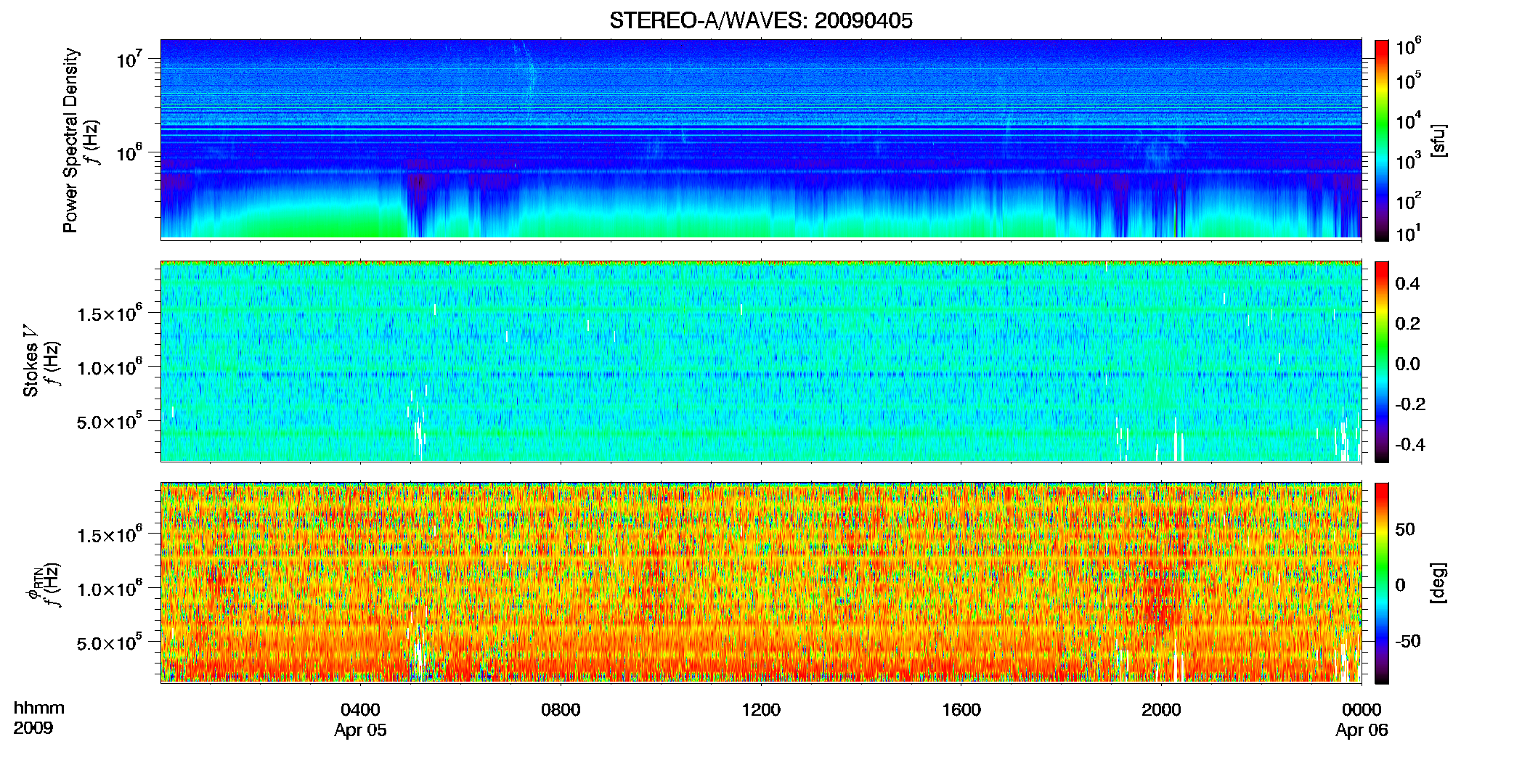Click the 10^3 label on the sfu color bar
Image resolution: width=1522 pixels, height=784 pixels.
1409,160
